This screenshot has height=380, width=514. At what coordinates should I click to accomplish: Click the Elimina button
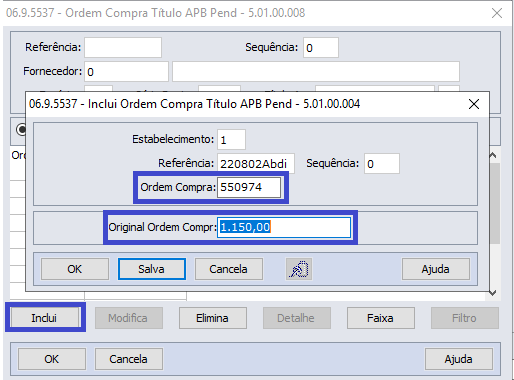coord(213,318)
